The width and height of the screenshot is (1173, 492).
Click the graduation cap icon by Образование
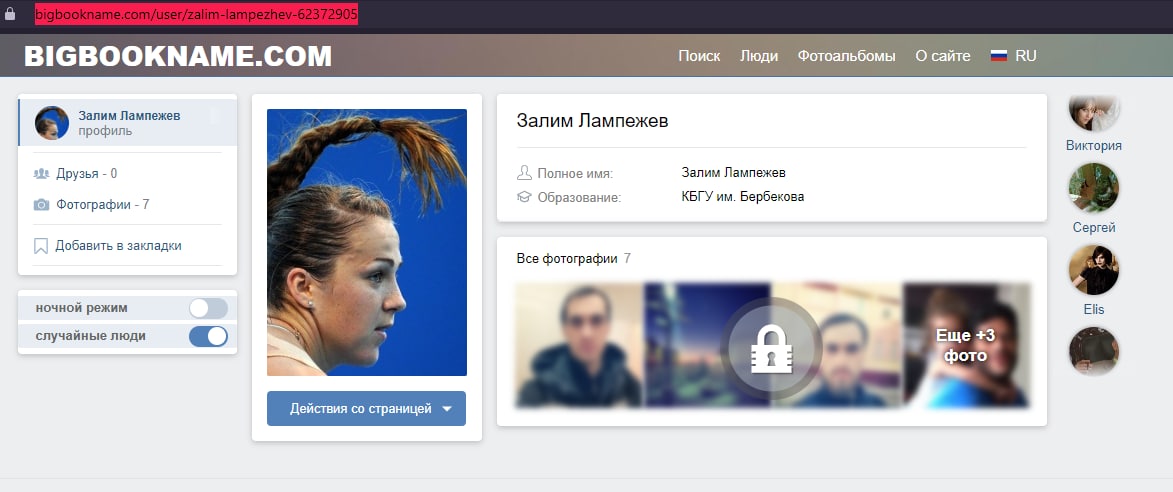524,197
